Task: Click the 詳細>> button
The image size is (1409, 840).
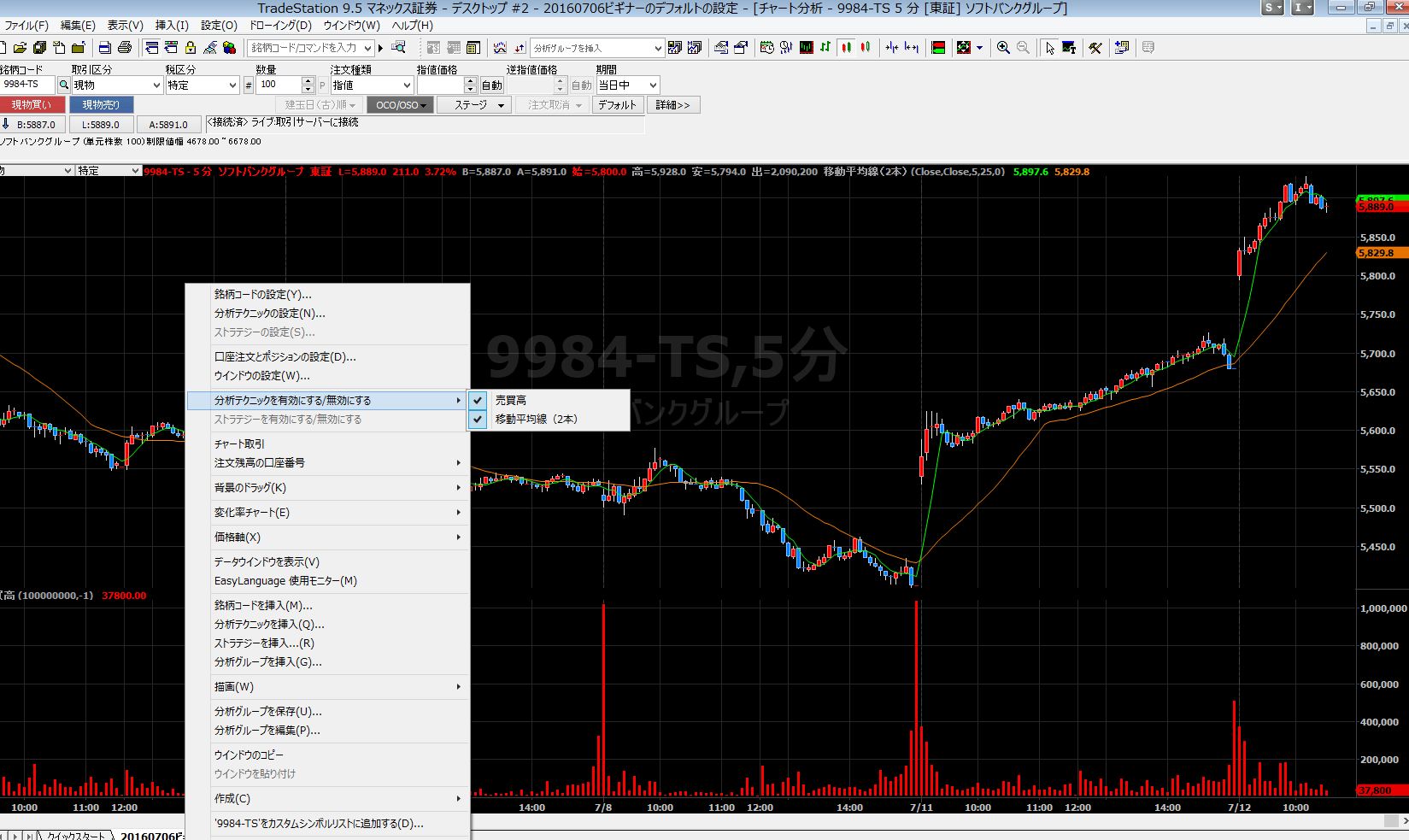Action: [x=673, y=105]
